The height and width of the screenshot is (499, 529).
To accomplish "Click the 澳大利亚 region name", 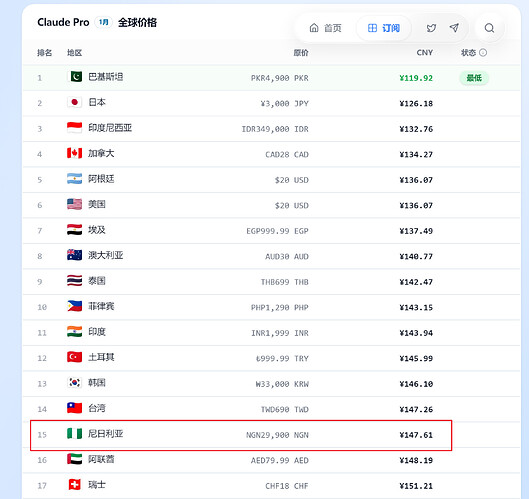I will (106, 255).
